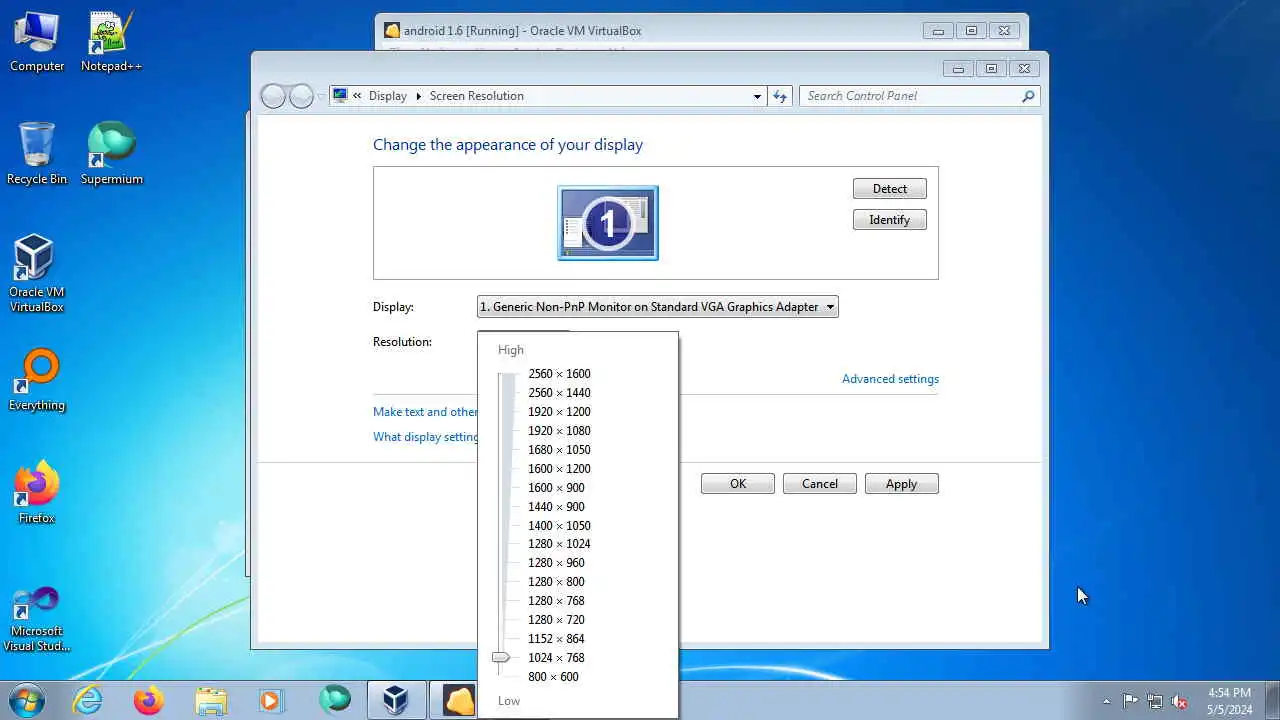1280x720 pixels.
Task: Switch to VirtualBox Manager taskbar button
Action: (396, 700)
